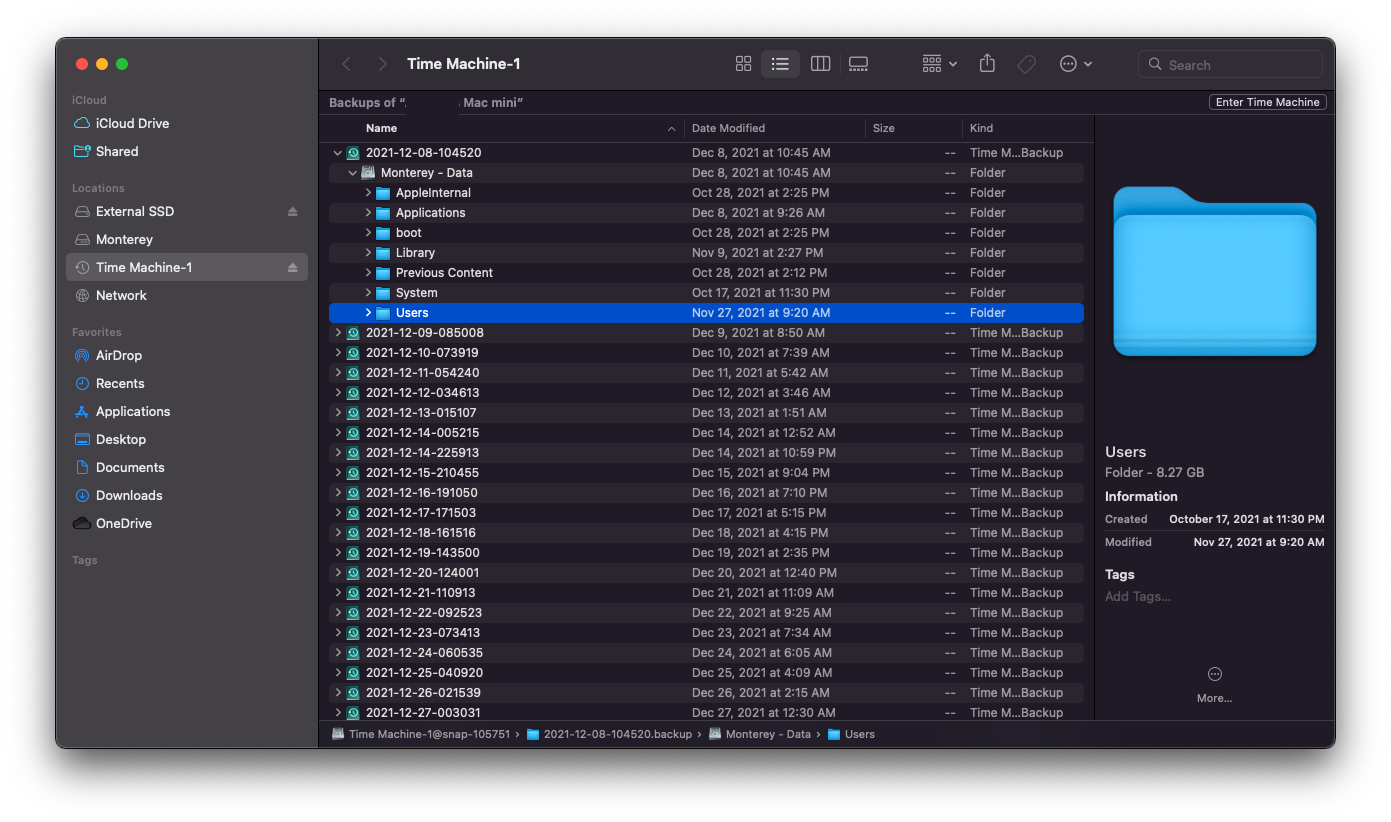
Task: Sort by the Kind column header
Action: click(1027, 128)
